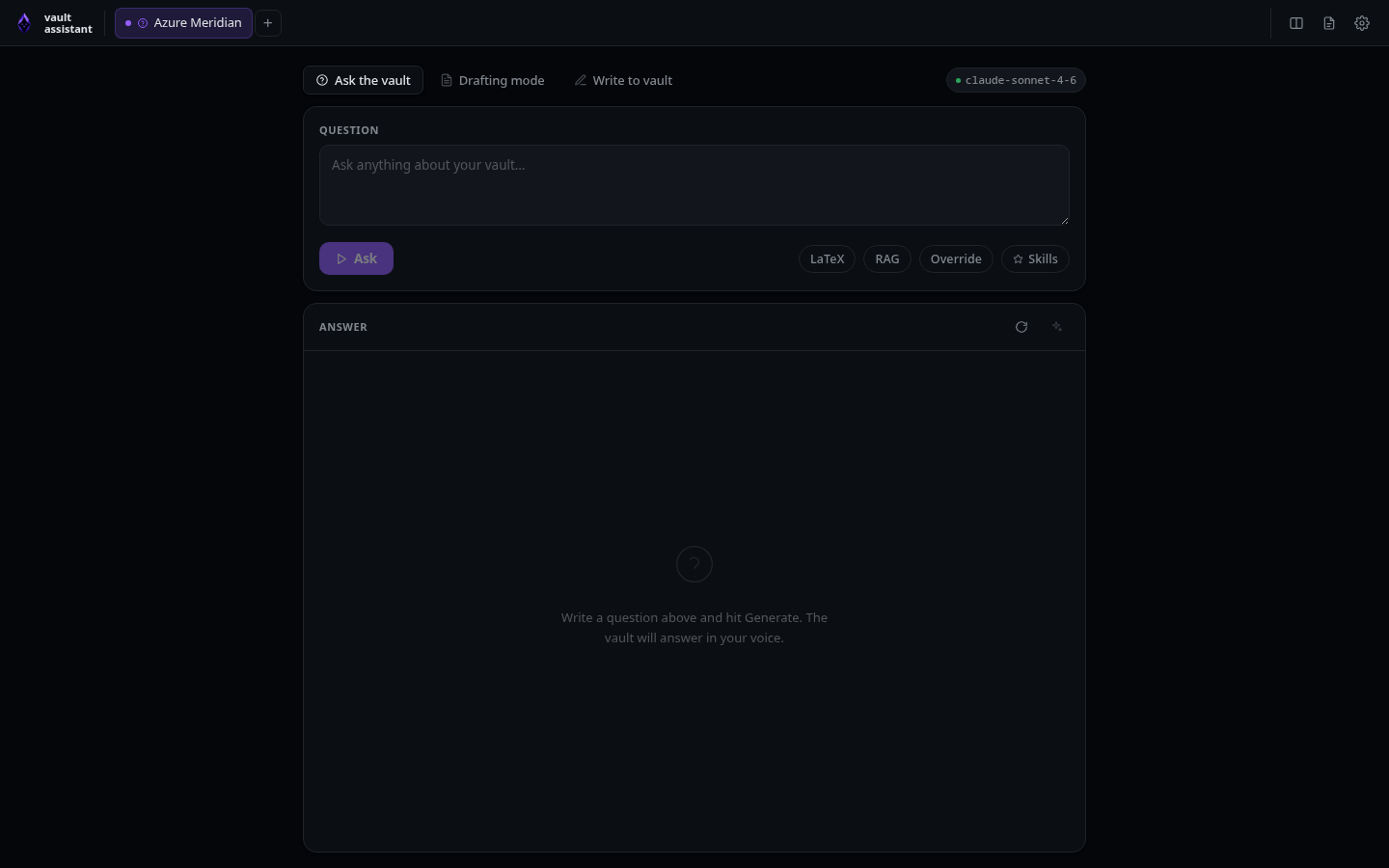Screen dimensions: 1389x868
Task: Click the sparkle icon in Answer header
Action: (1057, 327)
